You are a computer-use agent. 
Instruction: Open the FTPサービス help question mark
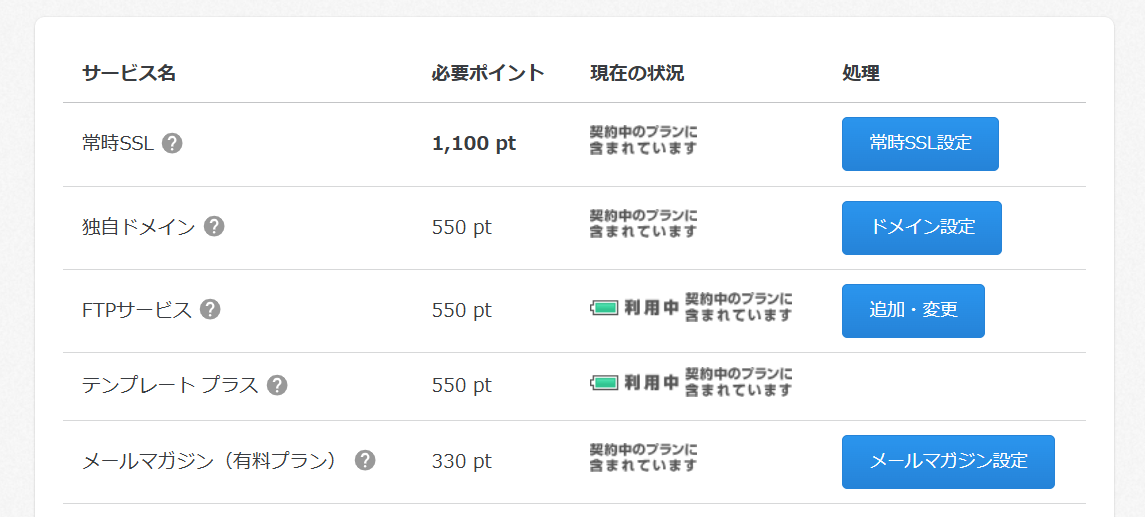tap(210, 309)
